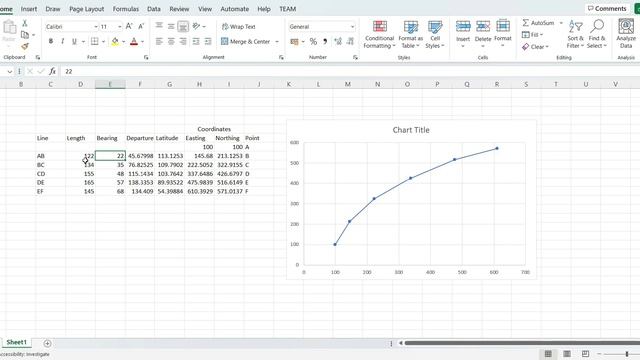
Task: Expand Merge & Center options arrow
Action: pyautogui.click(x=277, y=41)
